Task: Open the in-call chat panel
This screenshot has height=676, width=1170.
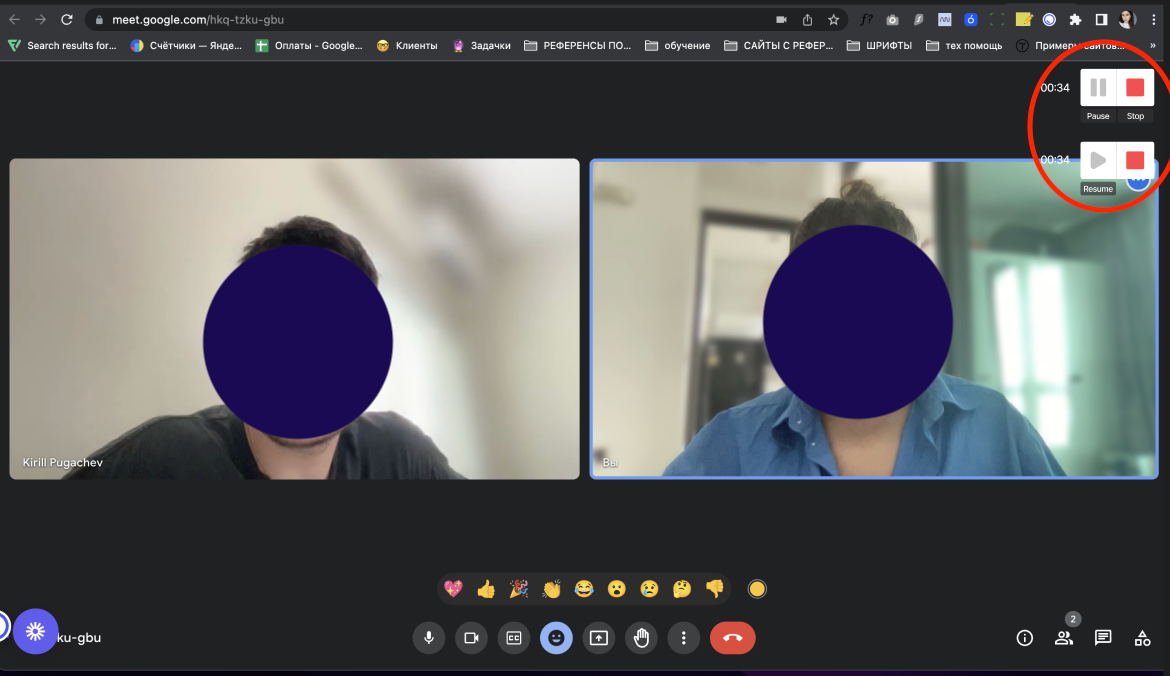Action: point(1102,637)
